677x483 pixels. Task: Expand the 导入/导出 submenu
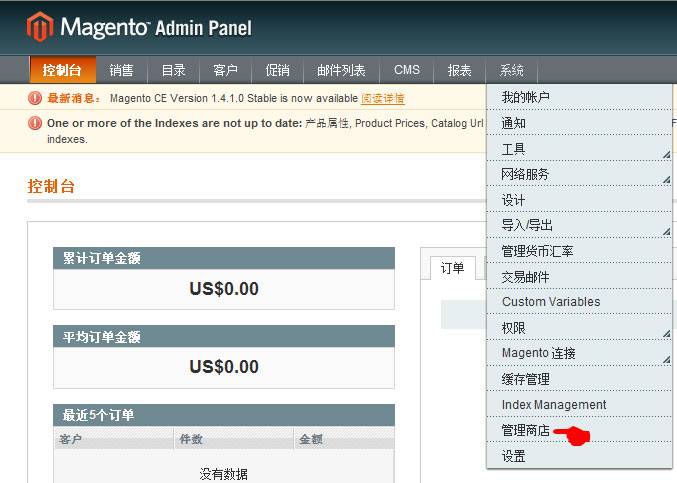point(579,225)
